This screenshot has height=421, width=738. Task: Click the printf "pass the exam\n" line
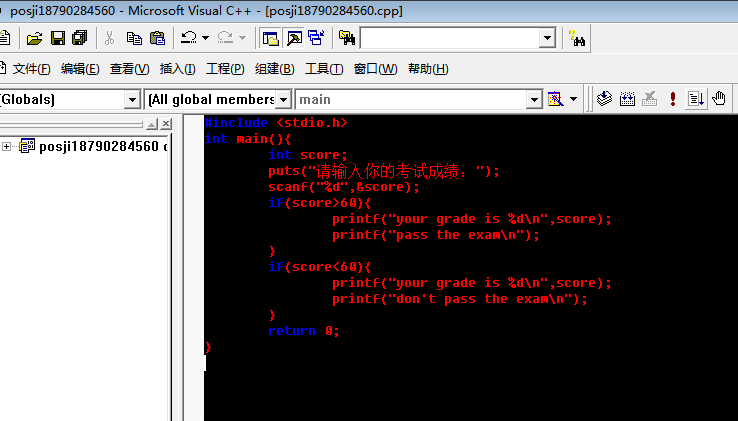click(x=436, y=235)
